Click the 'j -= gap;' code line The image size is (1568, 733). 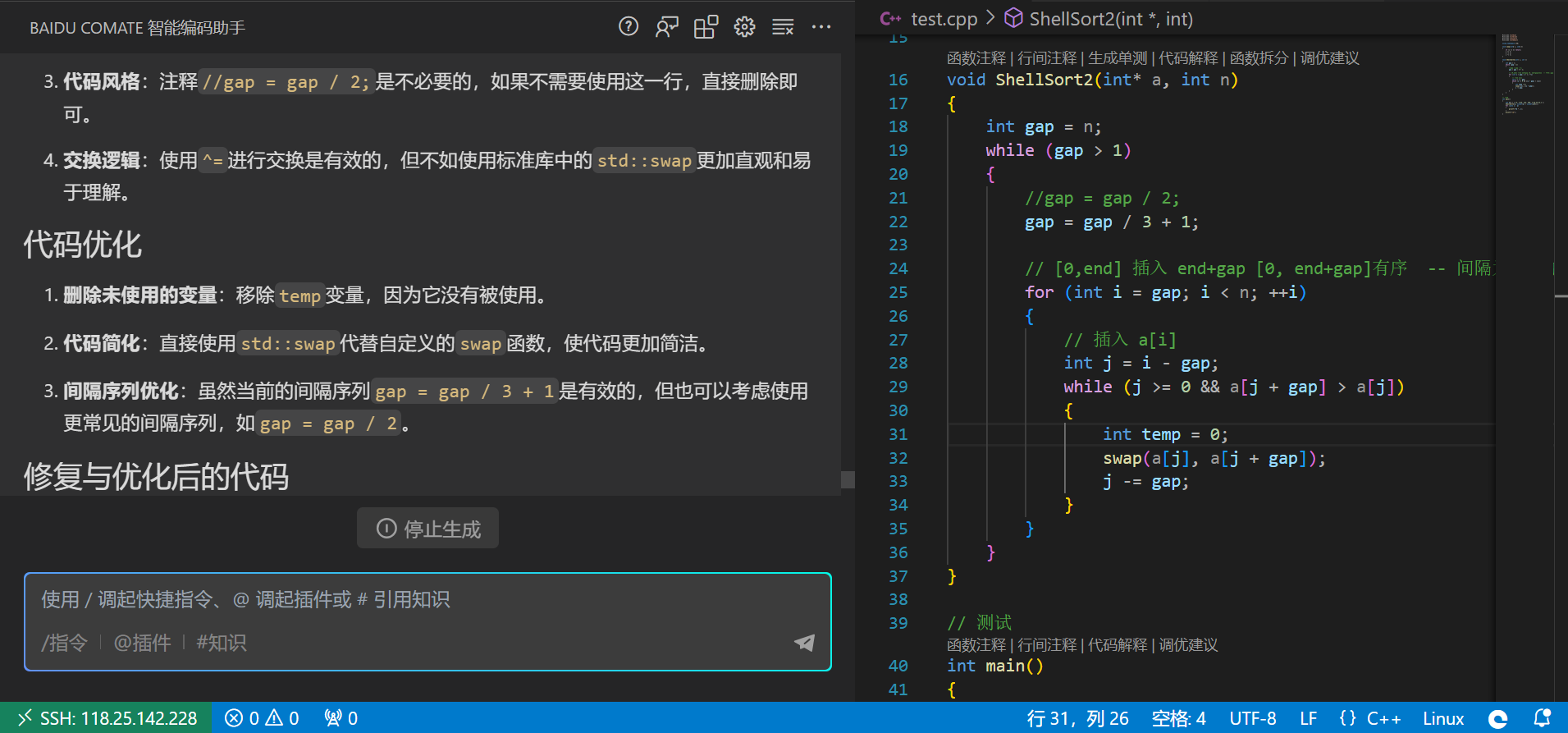click(1145, 482)
